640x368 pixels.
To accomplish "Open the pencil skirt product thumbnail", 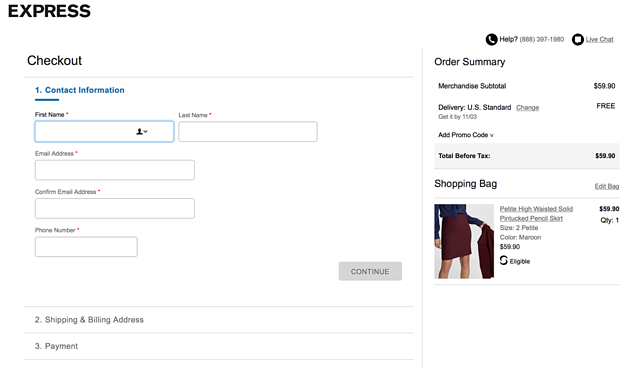I will [464, 241].
